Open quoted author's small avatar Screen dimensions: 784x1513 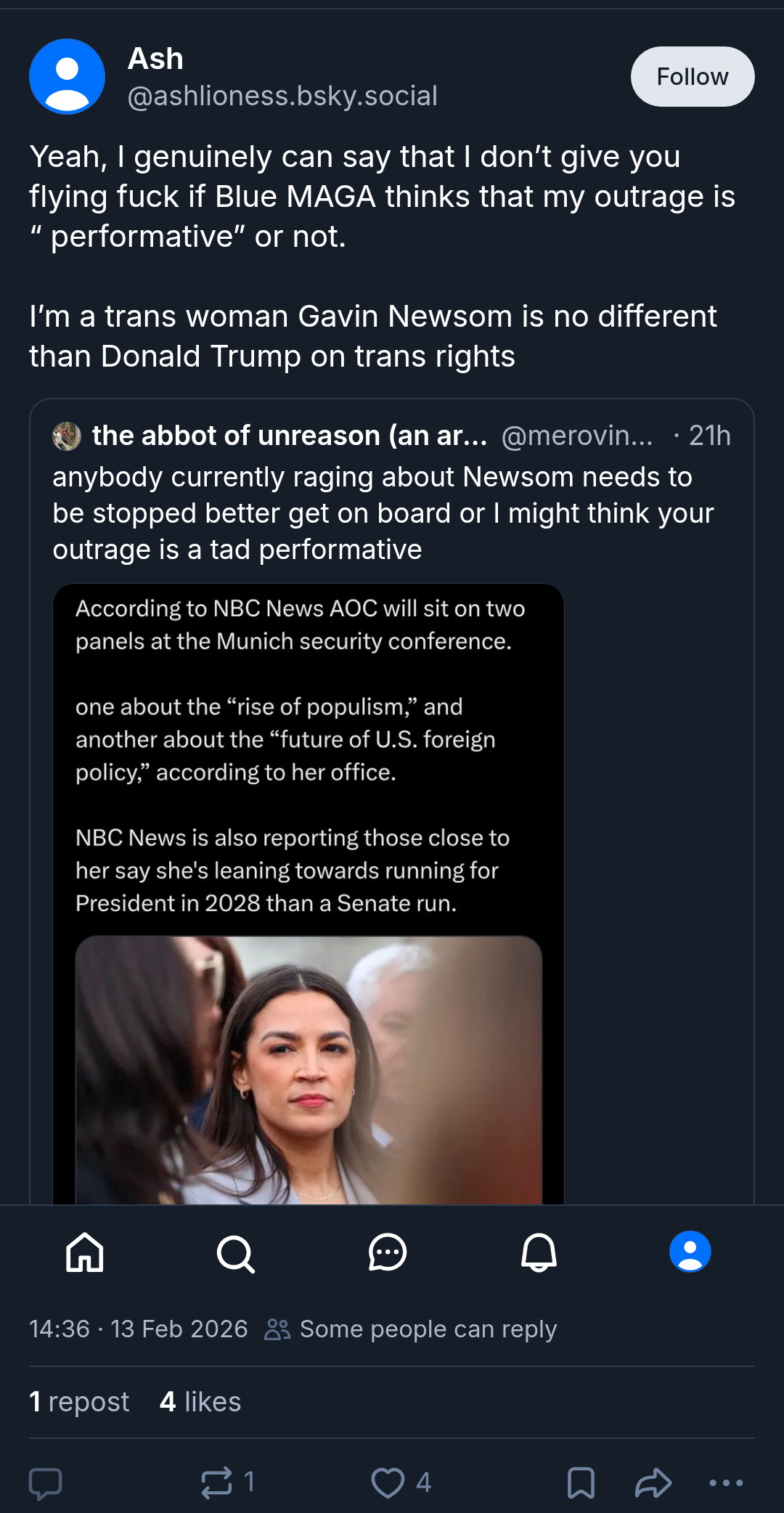(67, 436)
